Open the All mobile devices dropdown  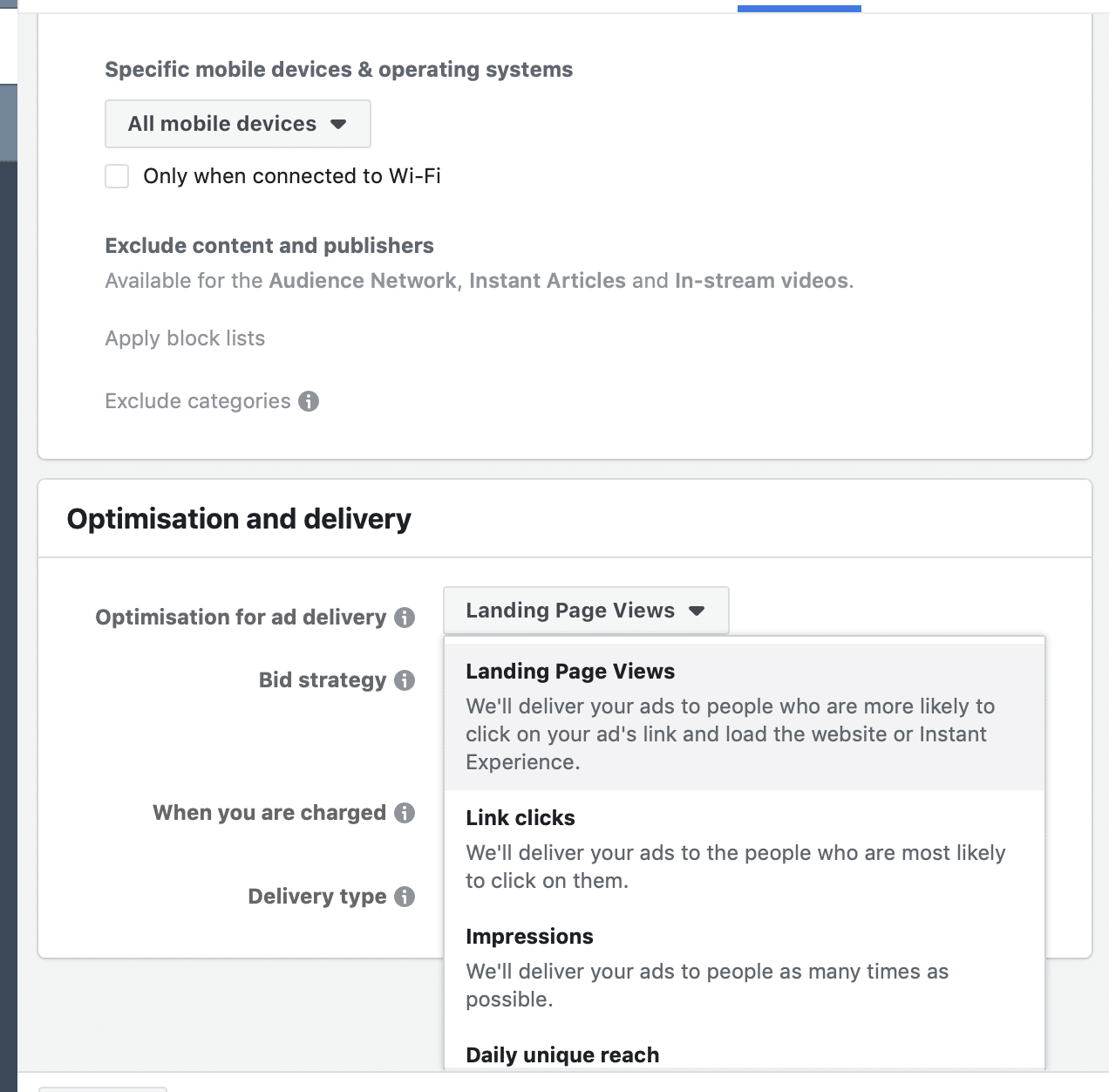(x=238, y=124)
